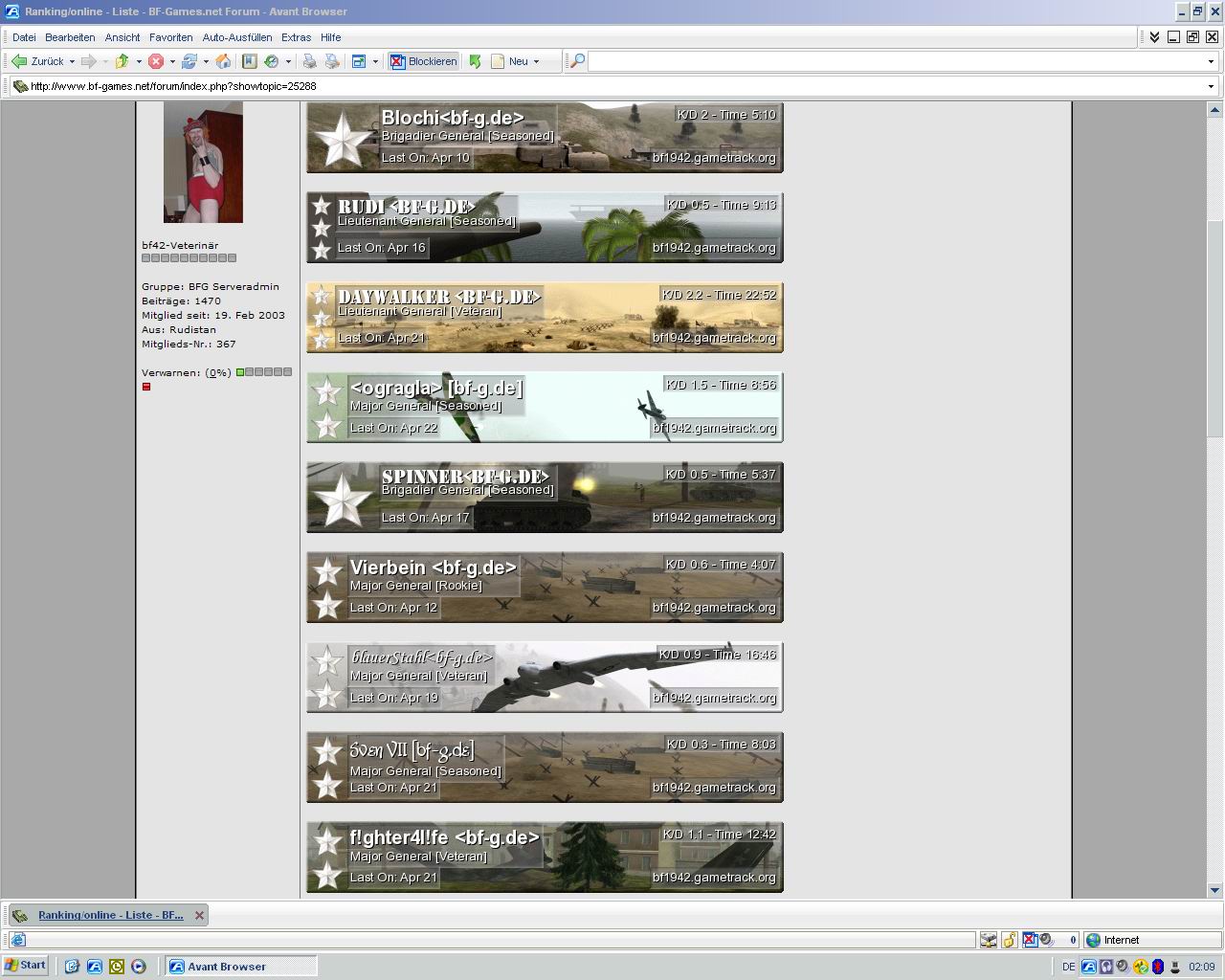Click the status bar popup-blocked icon

(1031, 940)
